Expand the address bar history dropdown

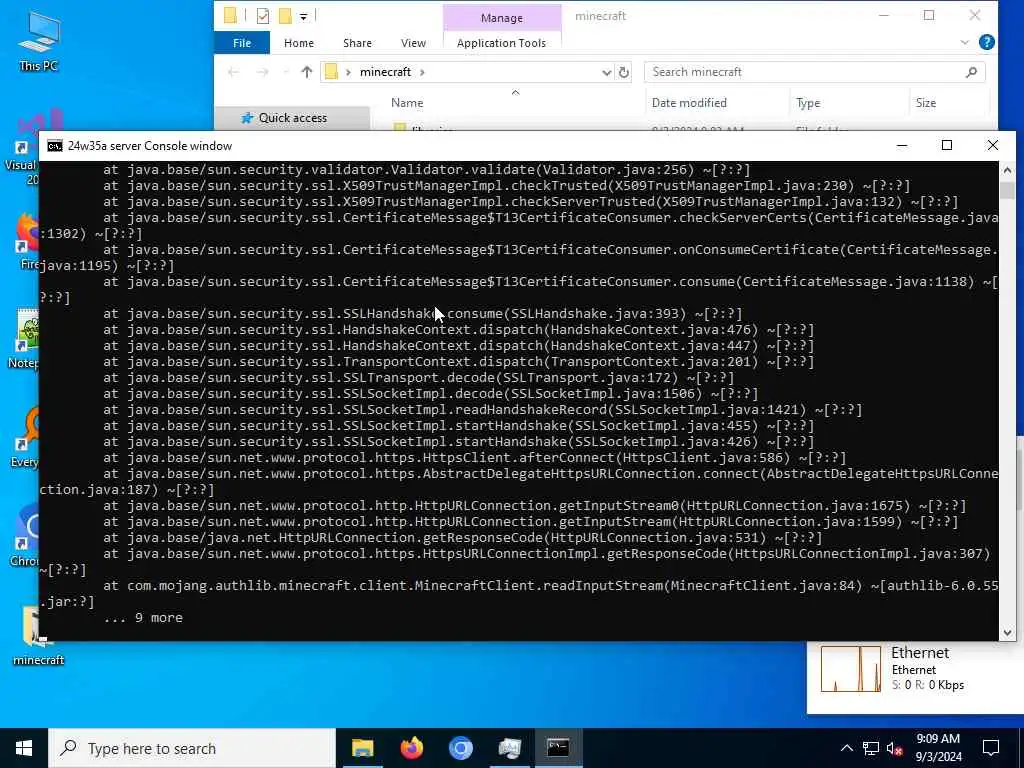(607, 72)
